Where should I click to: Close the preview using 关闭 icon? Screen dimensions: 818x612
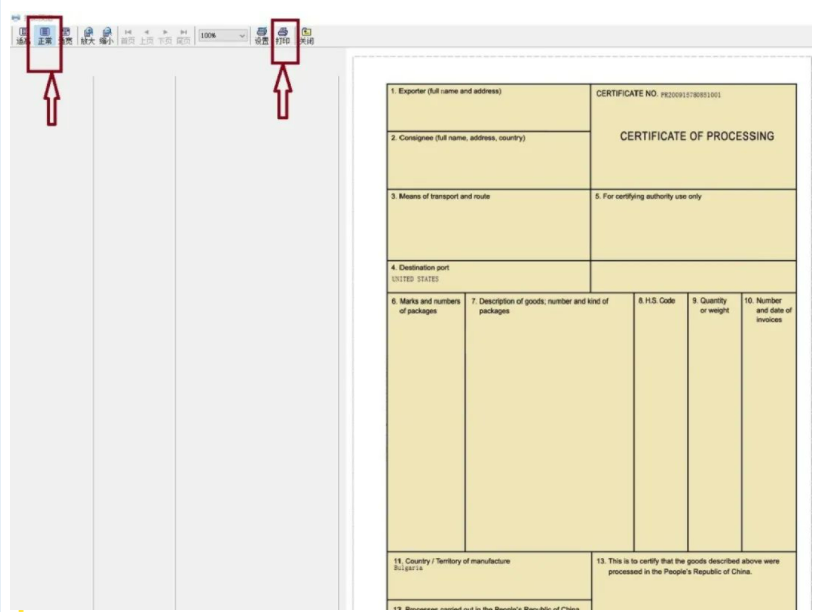(x=306, y=36)
